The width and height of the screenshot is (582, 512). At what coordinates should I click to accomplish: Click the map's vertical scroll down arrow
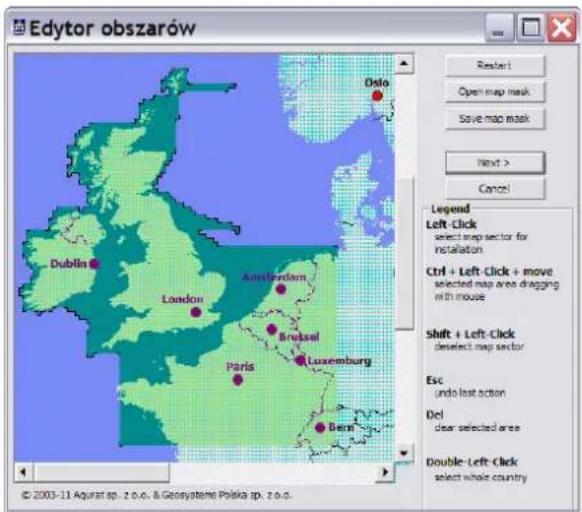tap(404, 453)
